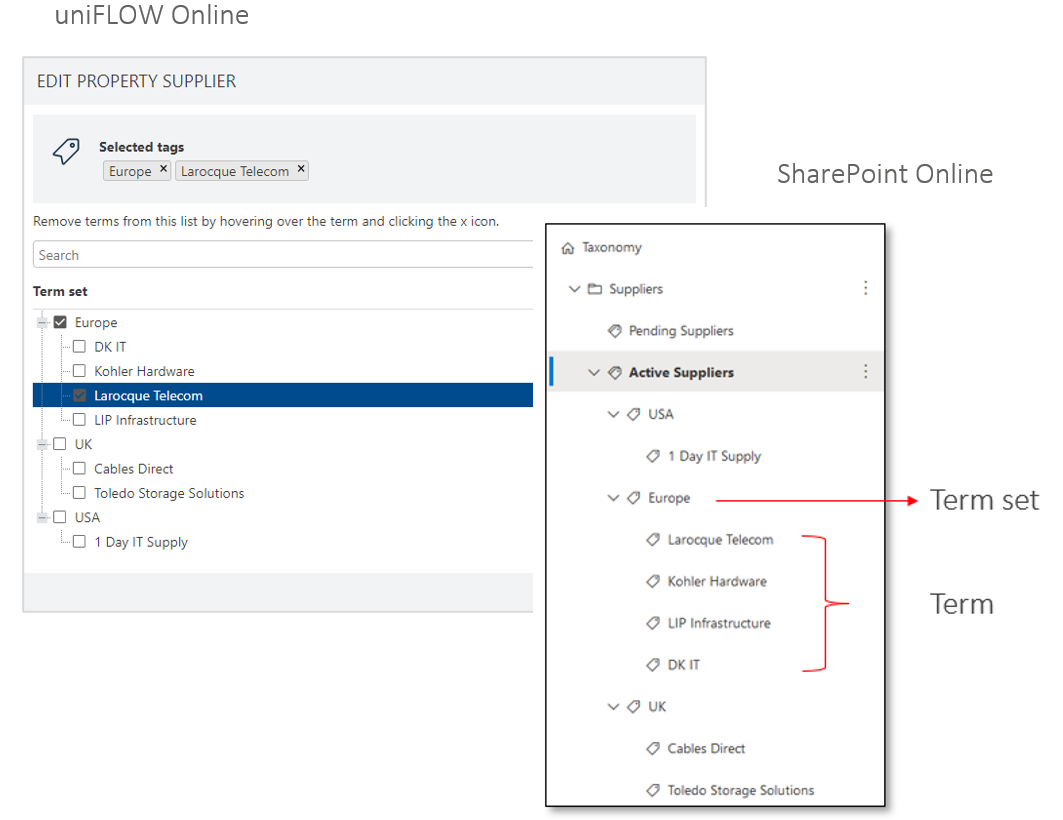Select Toledo Storage Solutions term in SharePoint

[x=741, y=790]
